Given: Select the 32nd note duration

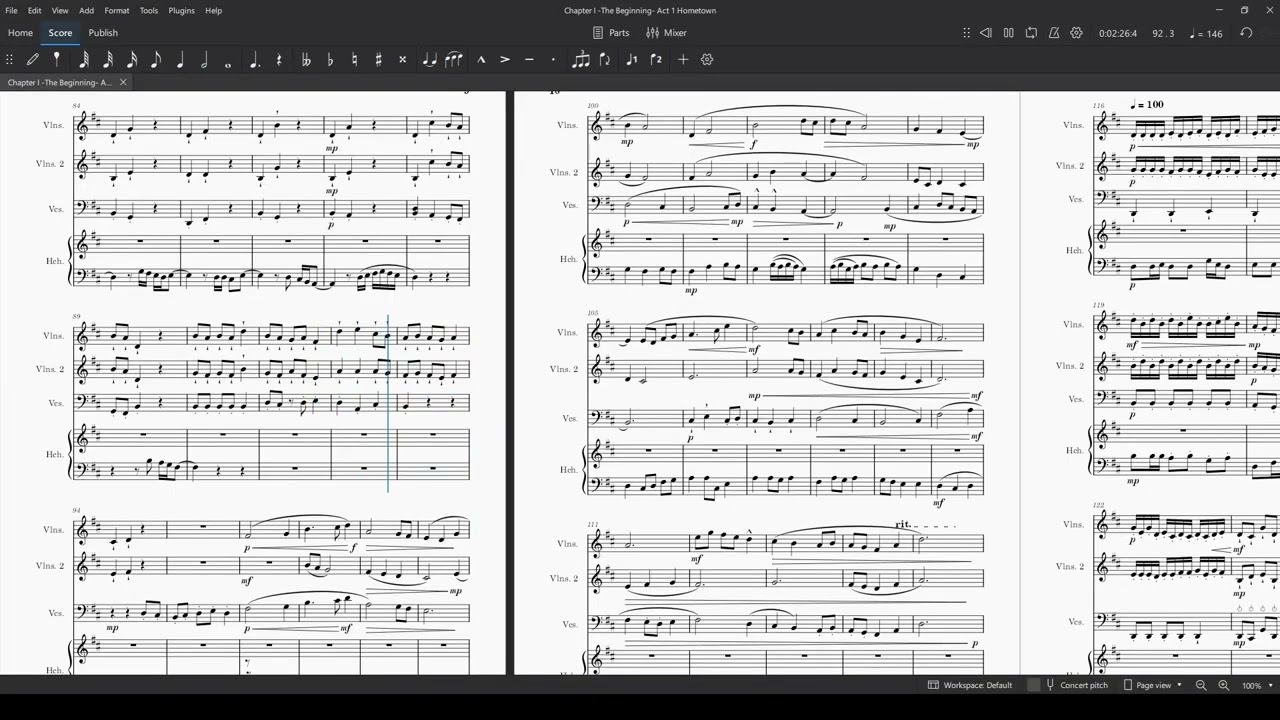Looking at the screenshot, I should coord(108,60).
